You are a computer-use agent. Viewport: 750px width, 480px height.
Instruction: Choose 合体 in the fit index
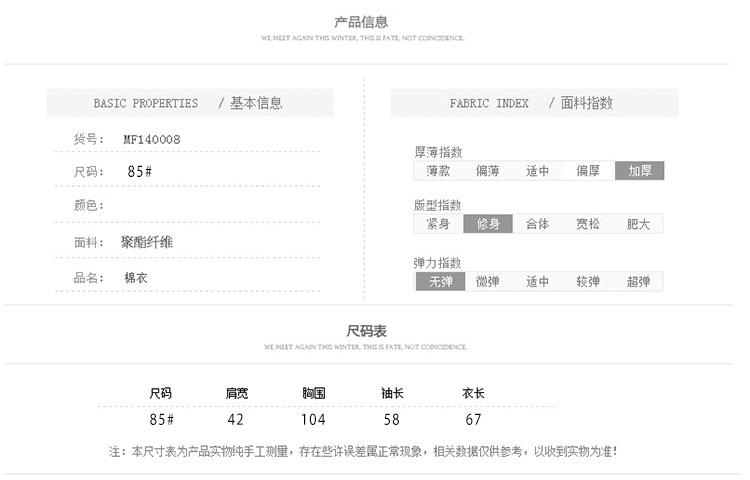point(538,224)
